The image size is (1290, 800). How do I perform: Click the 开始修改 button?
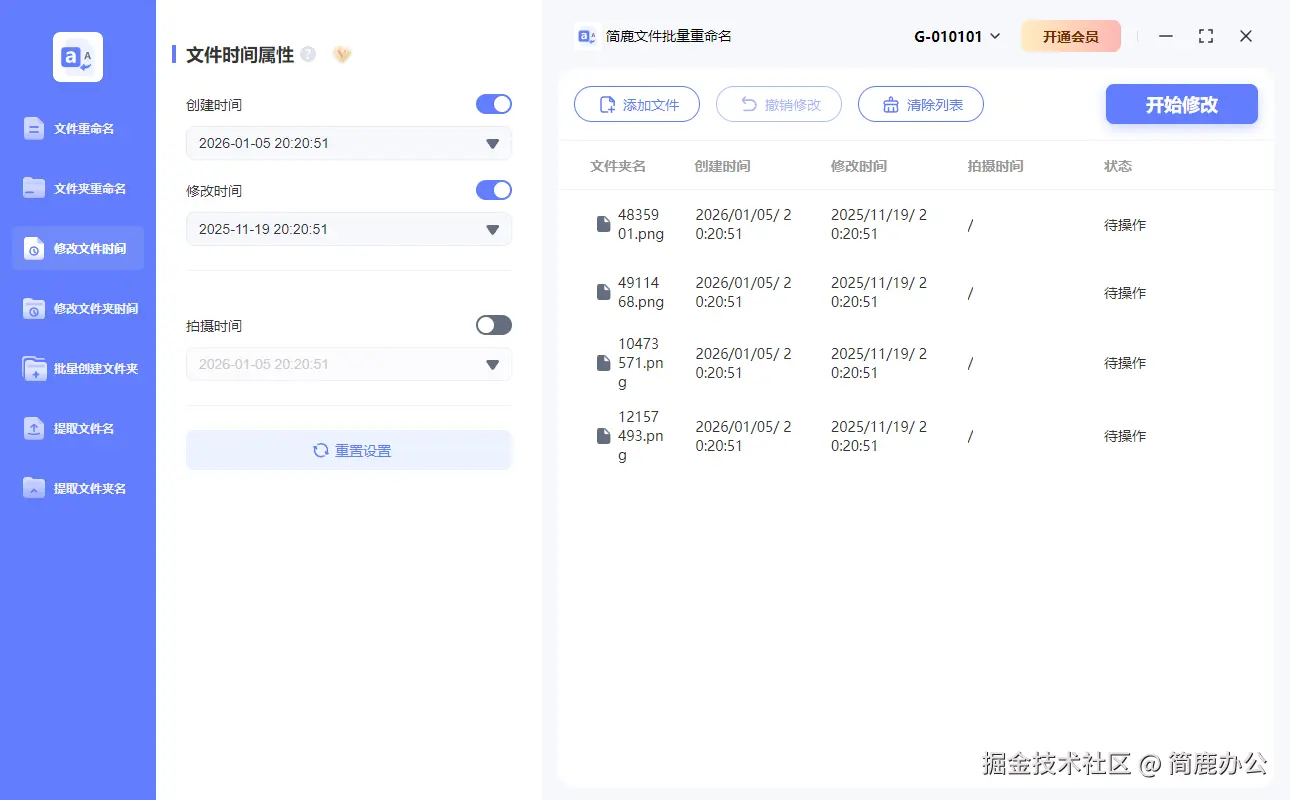coord(1181,104)
